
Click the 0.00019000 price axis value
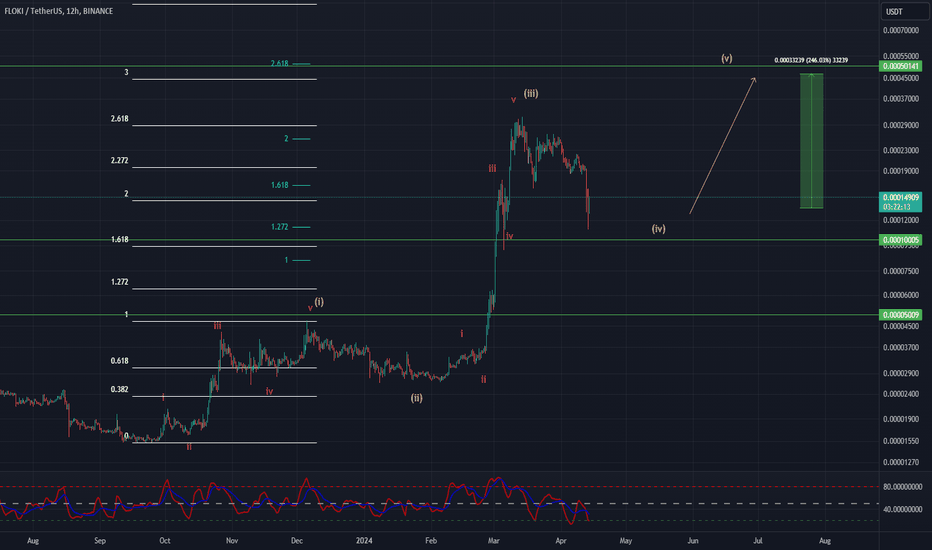(x=900, y=171)
